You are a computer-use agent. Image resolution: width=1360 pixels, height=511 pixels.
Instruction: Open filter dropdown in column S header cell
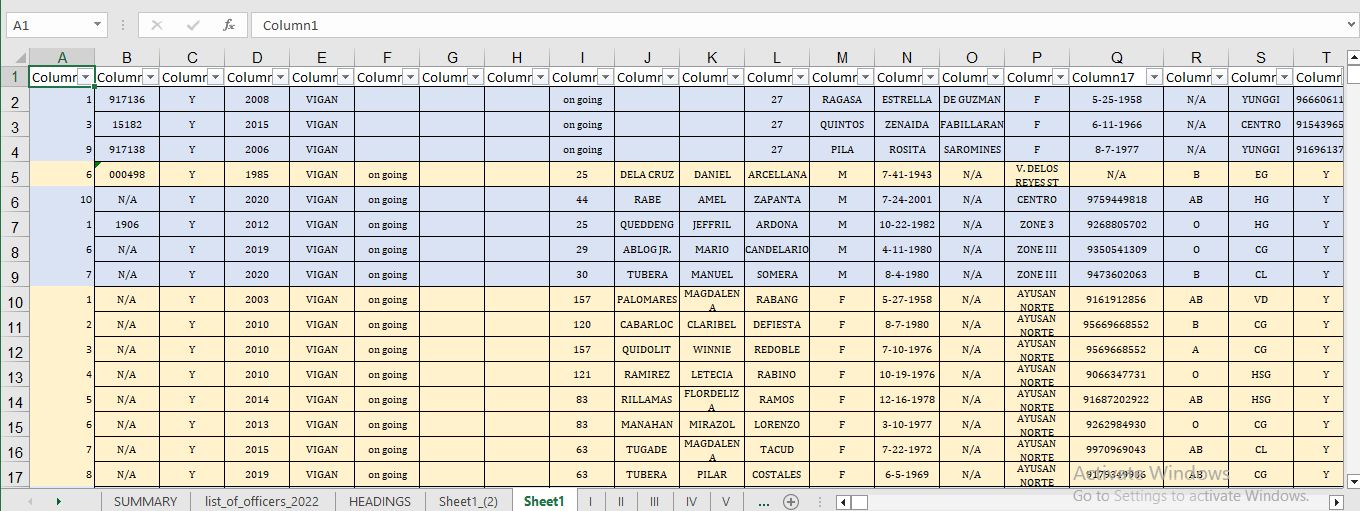(x=1284, y=77)
